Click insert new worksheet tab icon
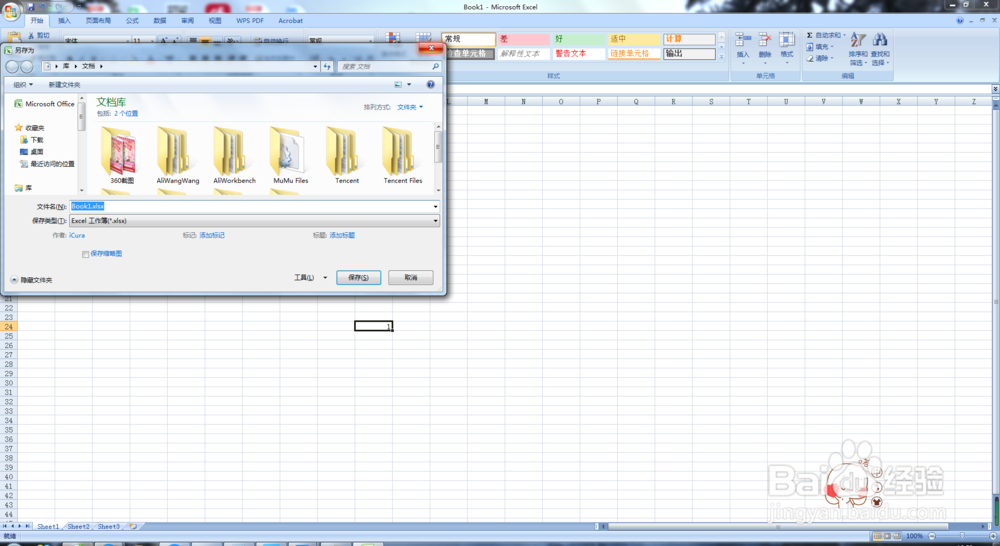This screenshot has height=546, width=1000. click(133, 526)
